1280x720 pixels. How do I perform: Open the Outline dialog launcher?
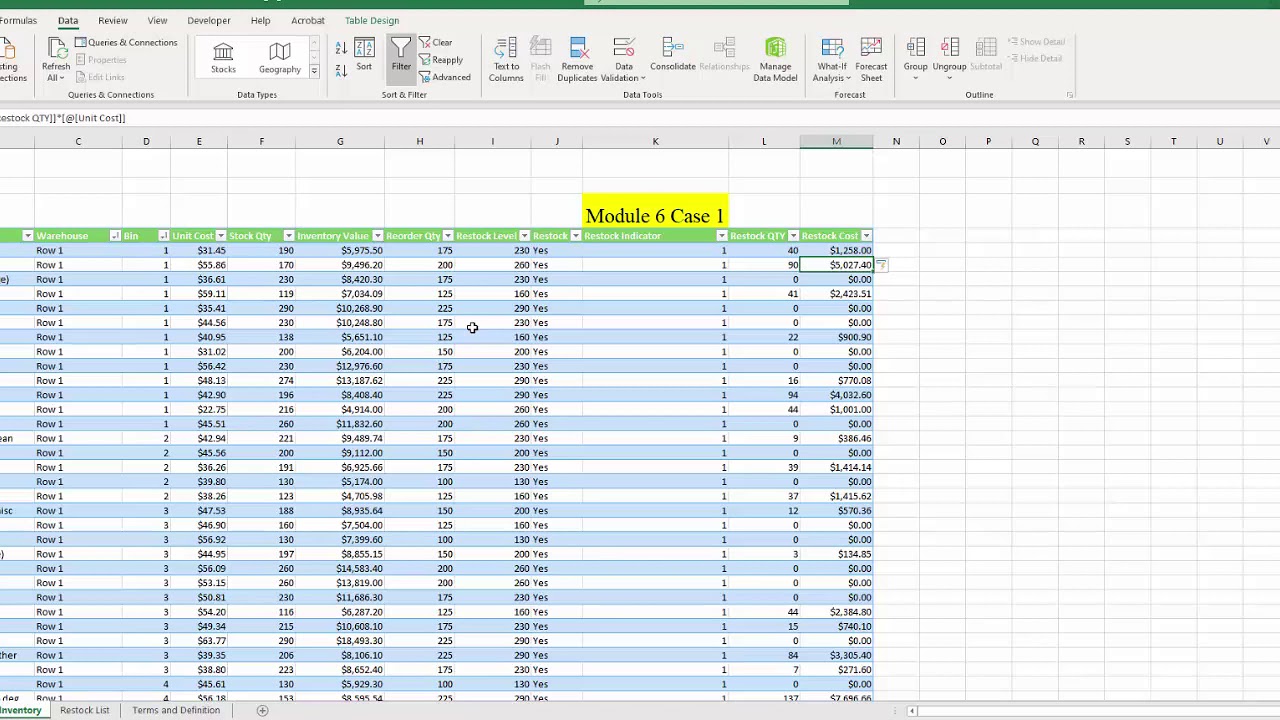coord(1070,95)
